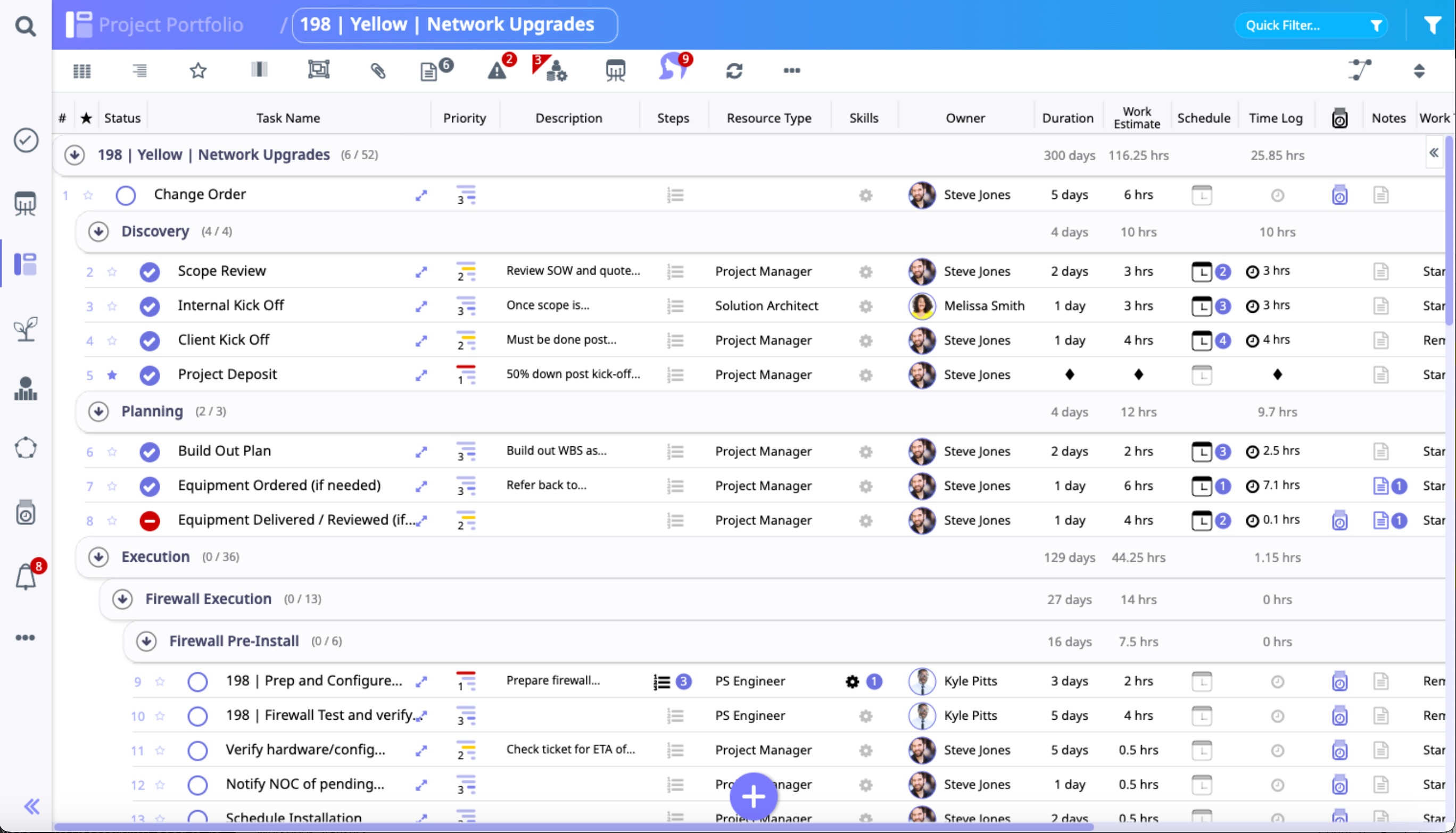This screenshot has height=833, width=1456.
Task: Mark Change Order task status circle complete
Action: click(x=126, y=195)
